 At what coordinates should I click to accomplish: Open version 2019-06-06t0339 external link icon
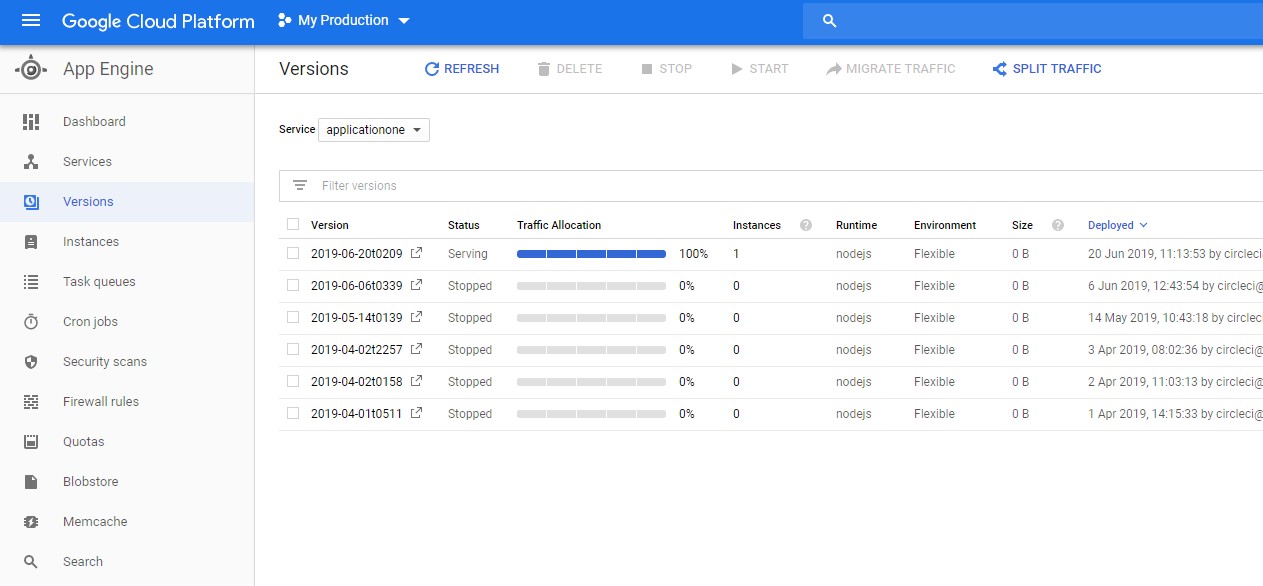(417, 285)
